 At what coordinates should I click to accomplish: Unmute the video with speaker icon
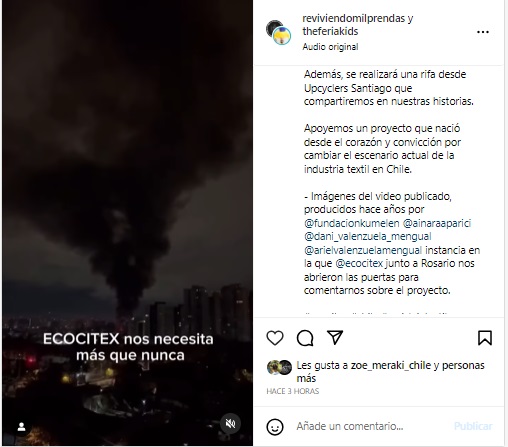tap(230, 423)
